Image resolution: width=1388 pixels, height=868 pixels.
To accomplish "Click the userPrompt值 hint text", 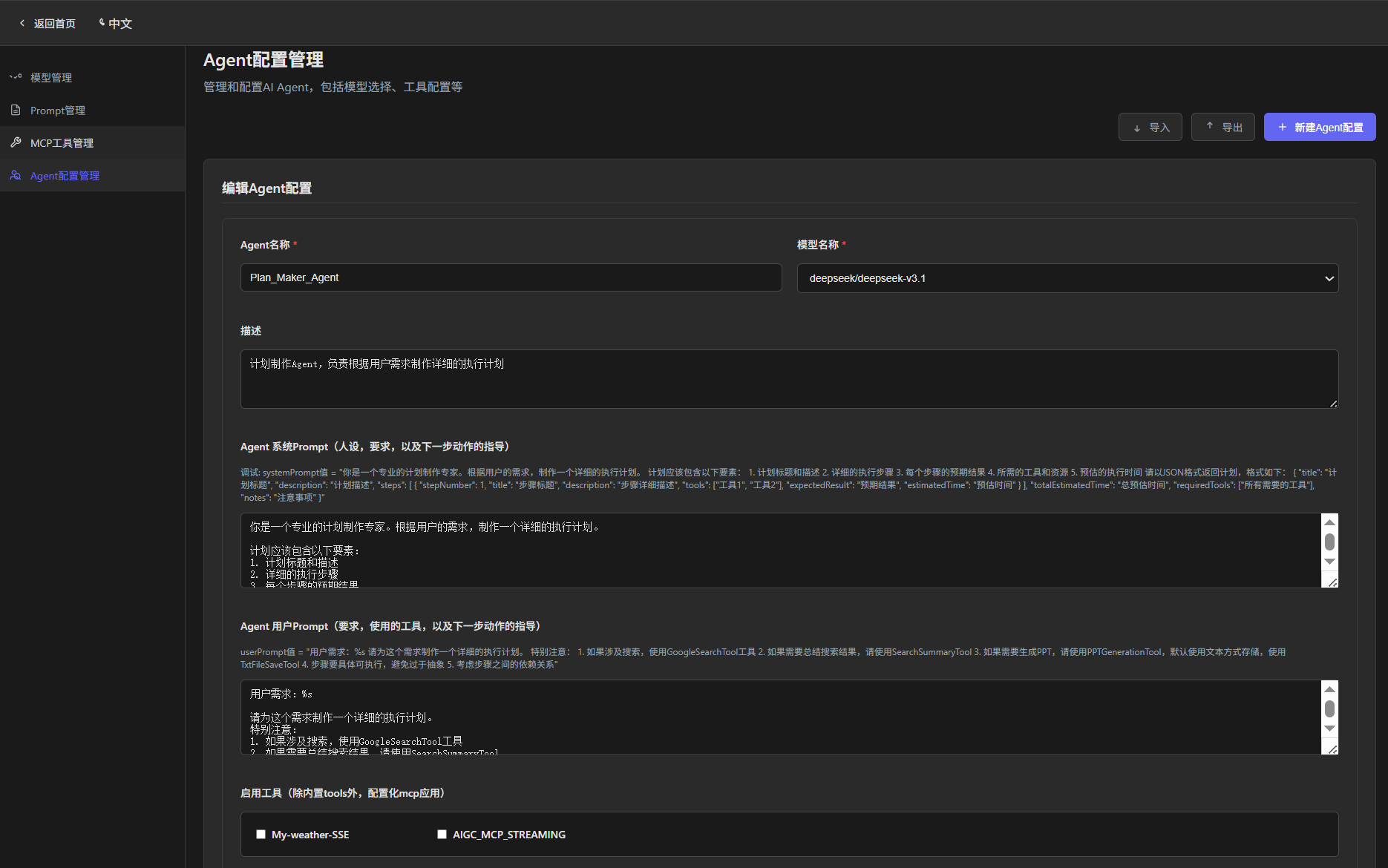I will pyautogui.click(x=763, y=658).
